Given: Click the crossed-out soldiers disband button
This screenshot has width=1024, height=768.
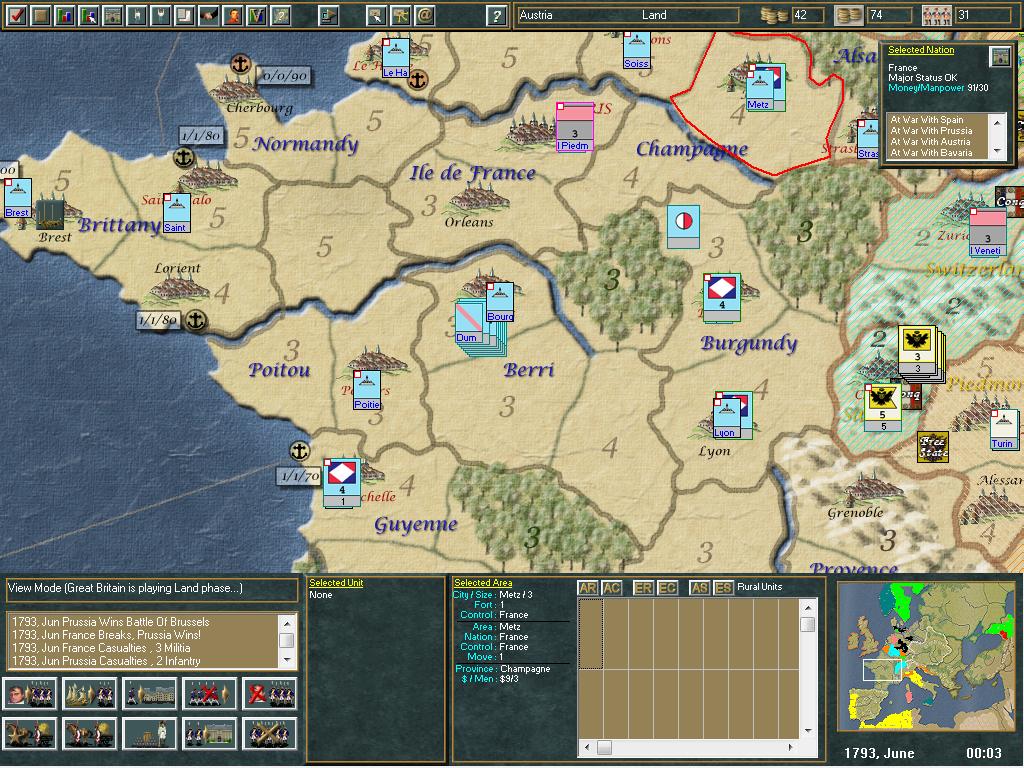Looking at the screenshot, I should 210,694.
